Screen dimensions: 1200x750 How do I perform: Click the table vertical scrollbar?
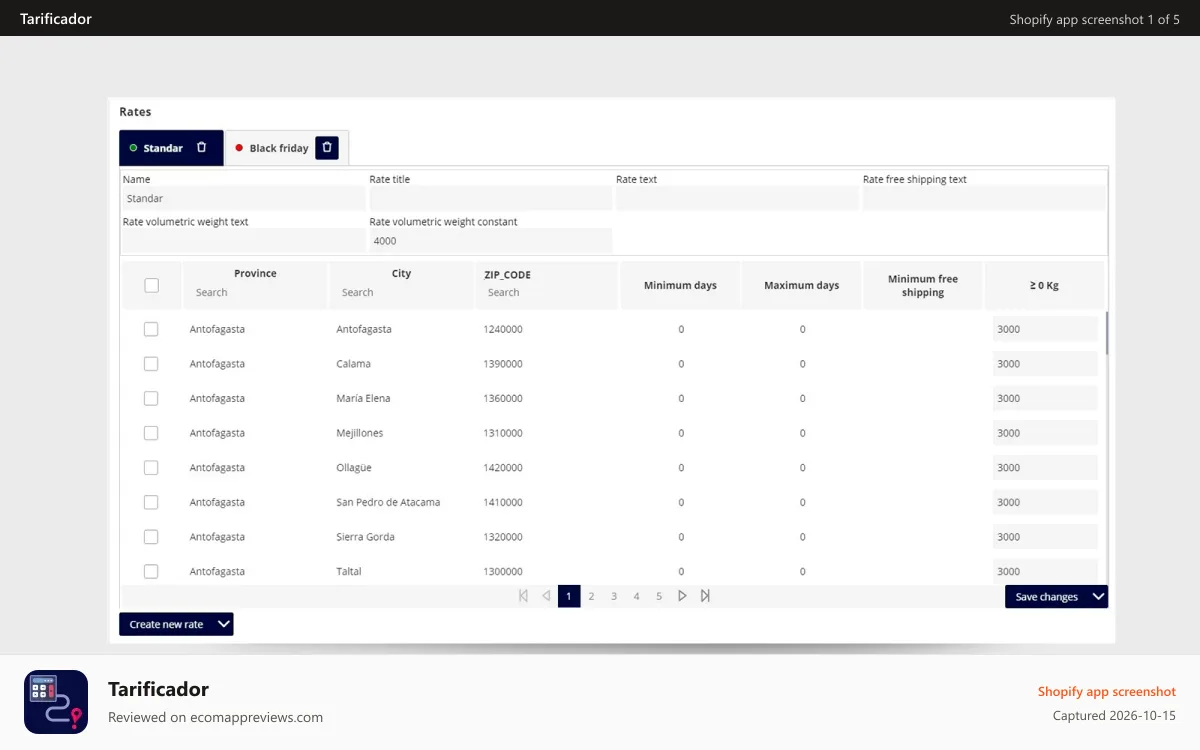[x=1107, y=332]
